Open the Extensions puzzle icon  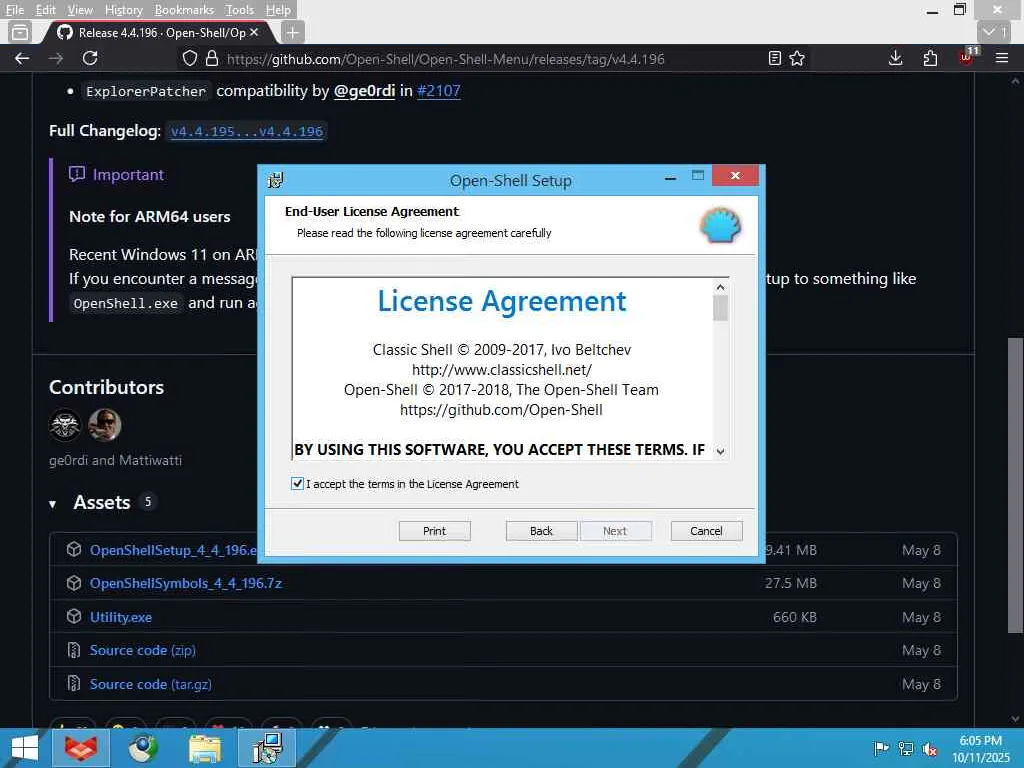point(931,59)
